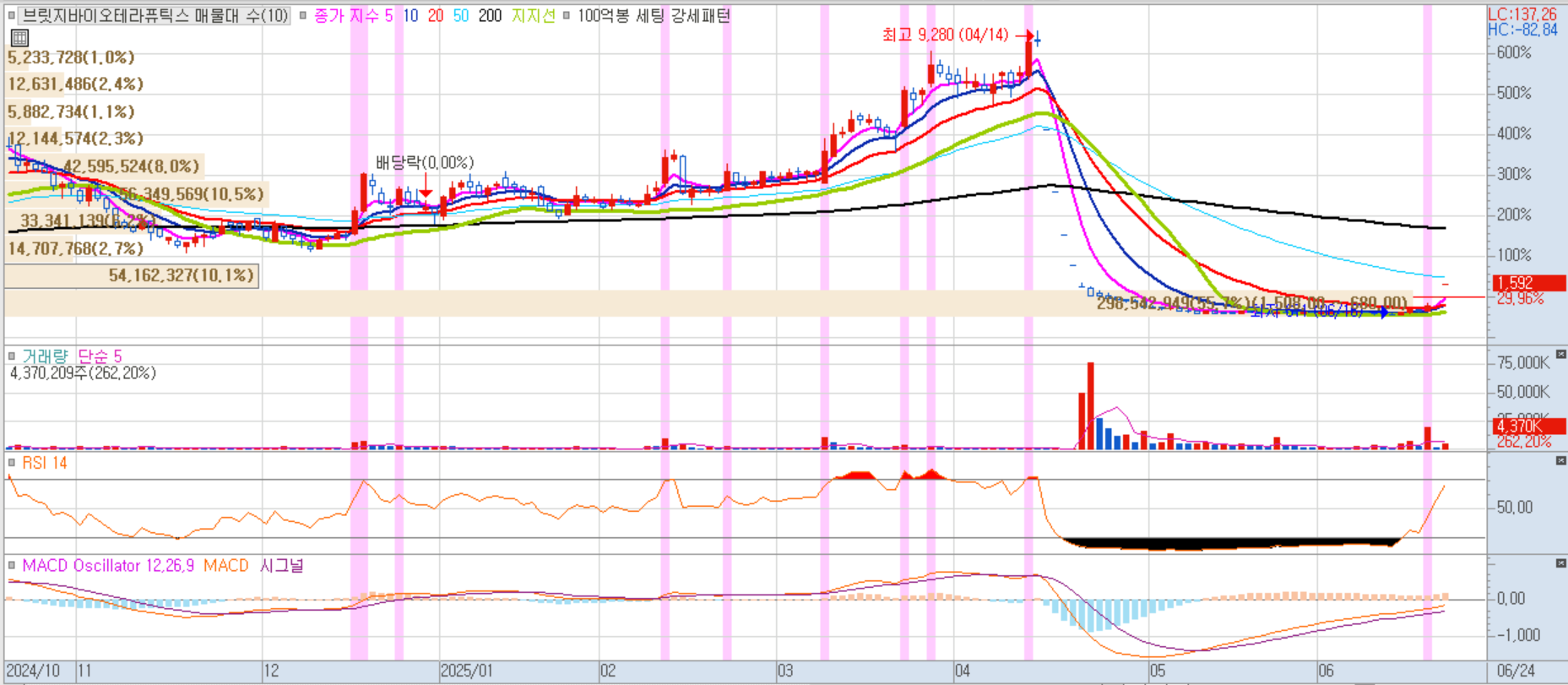Click the 단순 5 volume average label
Viewport: 1568px width, 685px height.
pos(100,356)
